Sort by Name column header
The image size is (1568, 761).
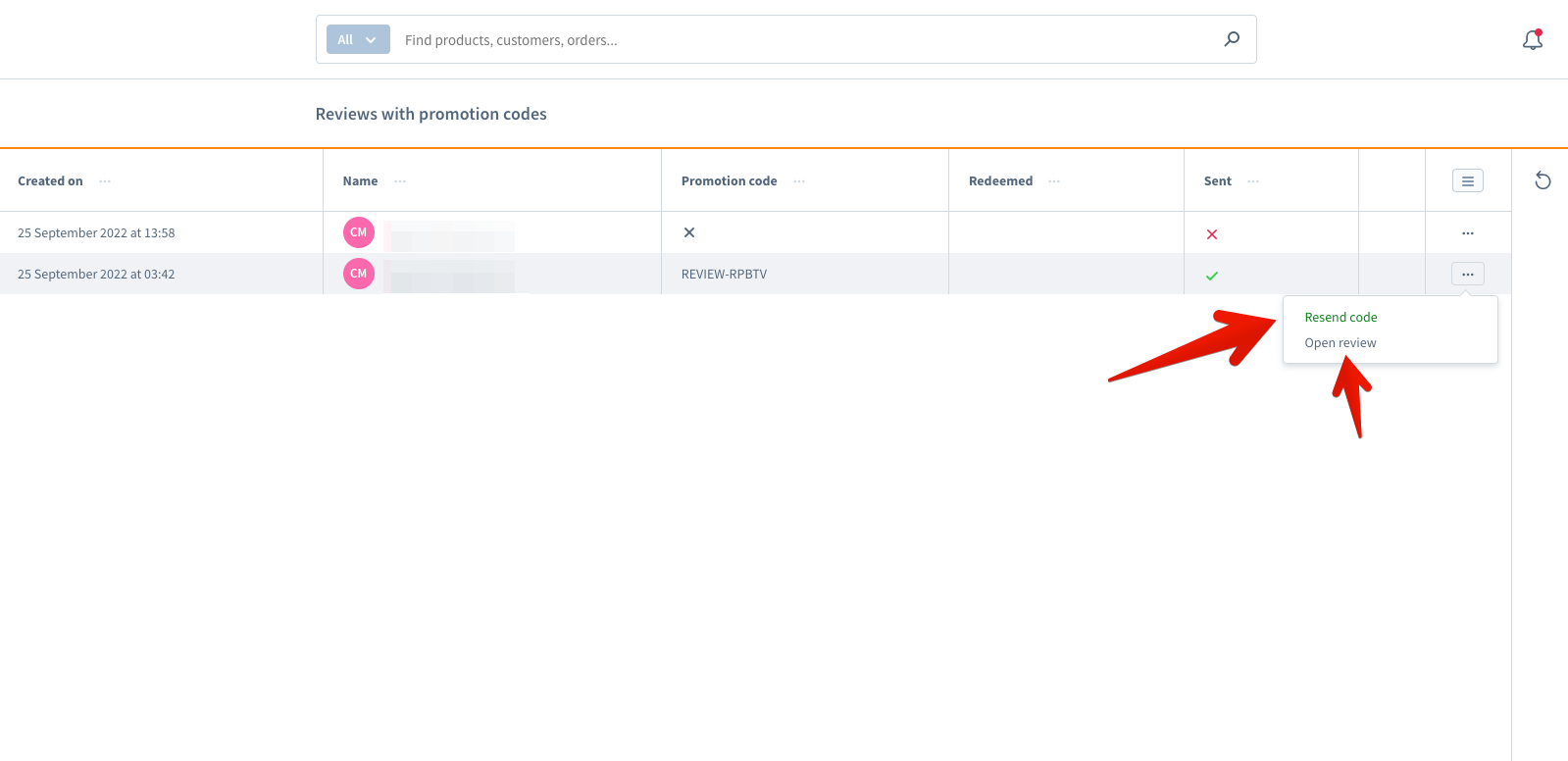[x=360, y=181]
